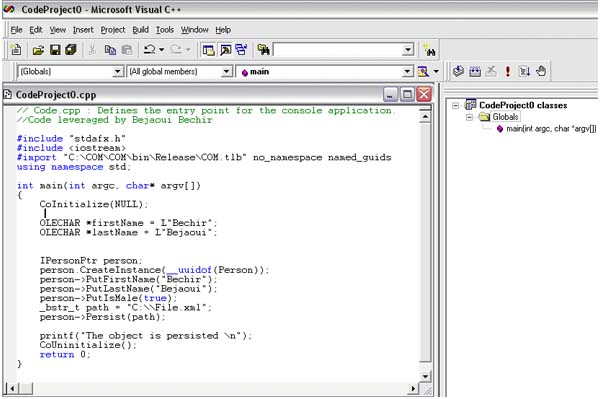Click the Save floppy disk icon

[x=55, y=50]
